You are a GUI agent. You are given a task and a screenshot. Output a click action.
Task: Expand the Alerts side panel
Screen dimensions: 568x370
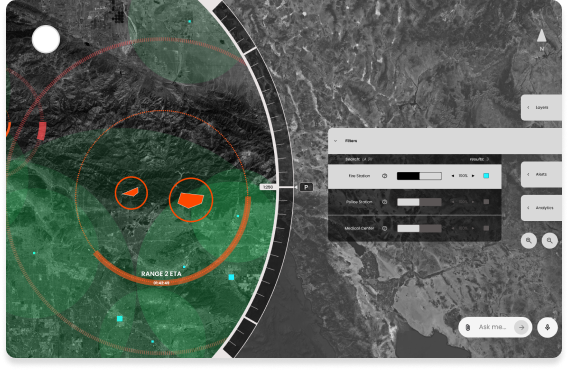[541, 174]
